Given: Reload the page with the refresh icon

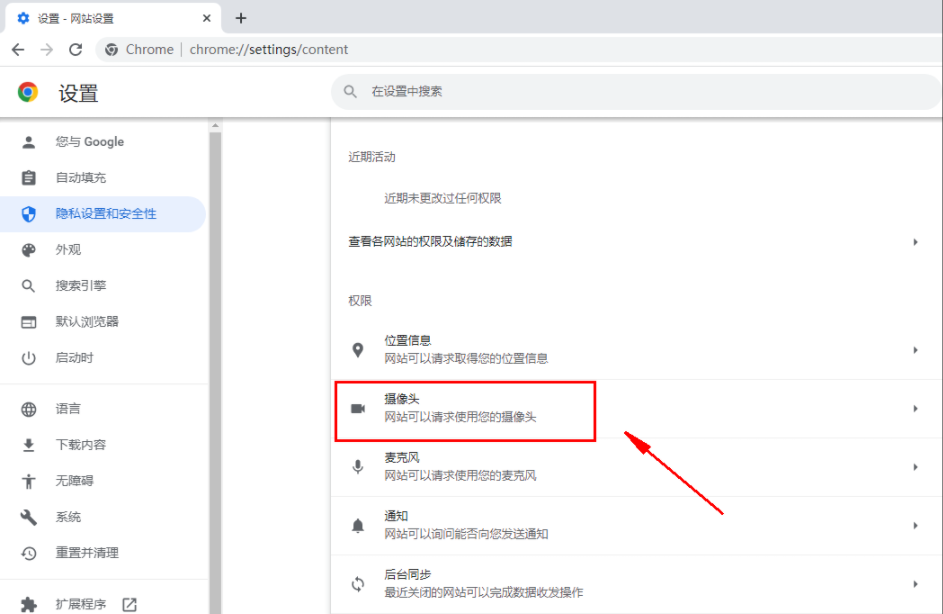Looking at the screenshot, I should tap(75, 49).
